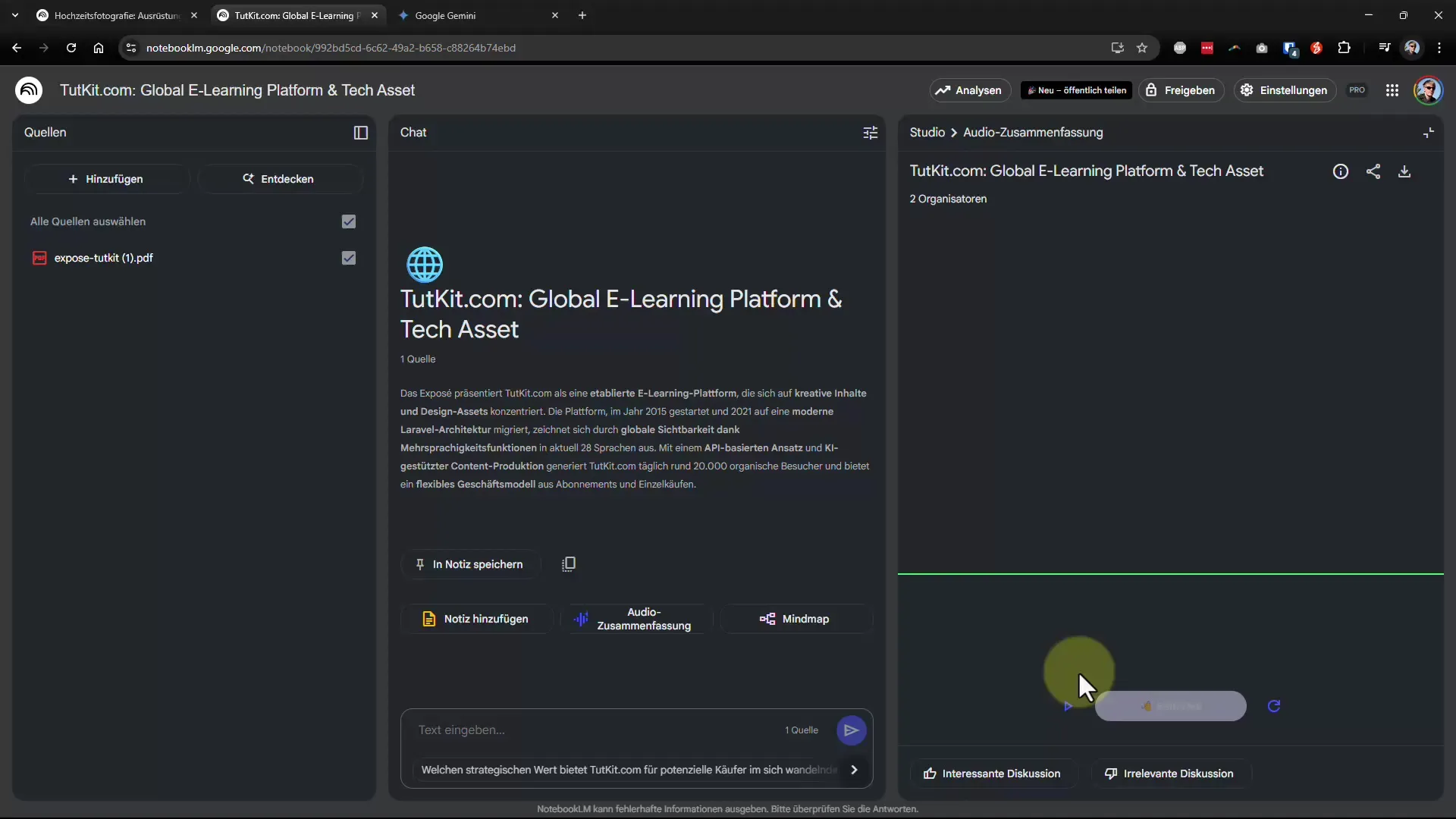Click '1 Quelle' indicator in chat input
The image size is (1456, 819).
click(802, 730)
